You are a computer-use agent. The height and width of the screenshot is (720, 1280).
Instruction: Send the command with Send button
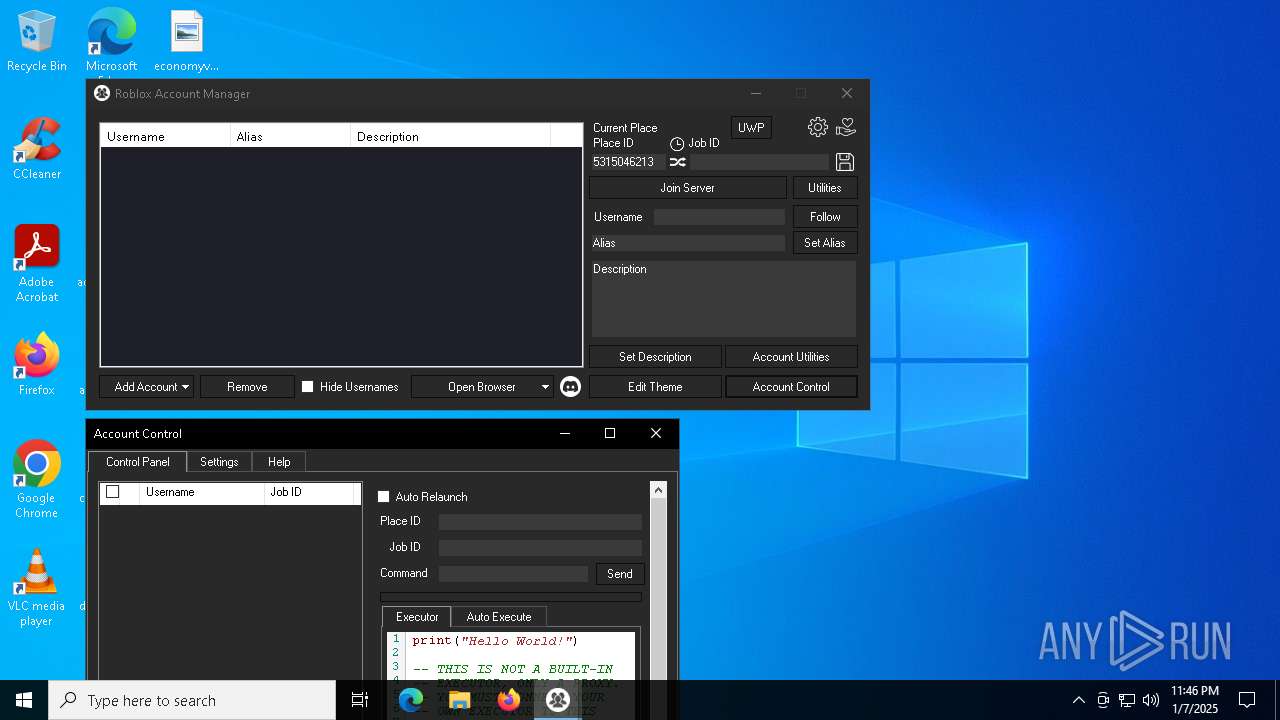pyautogui.click(x=620, y=574)
